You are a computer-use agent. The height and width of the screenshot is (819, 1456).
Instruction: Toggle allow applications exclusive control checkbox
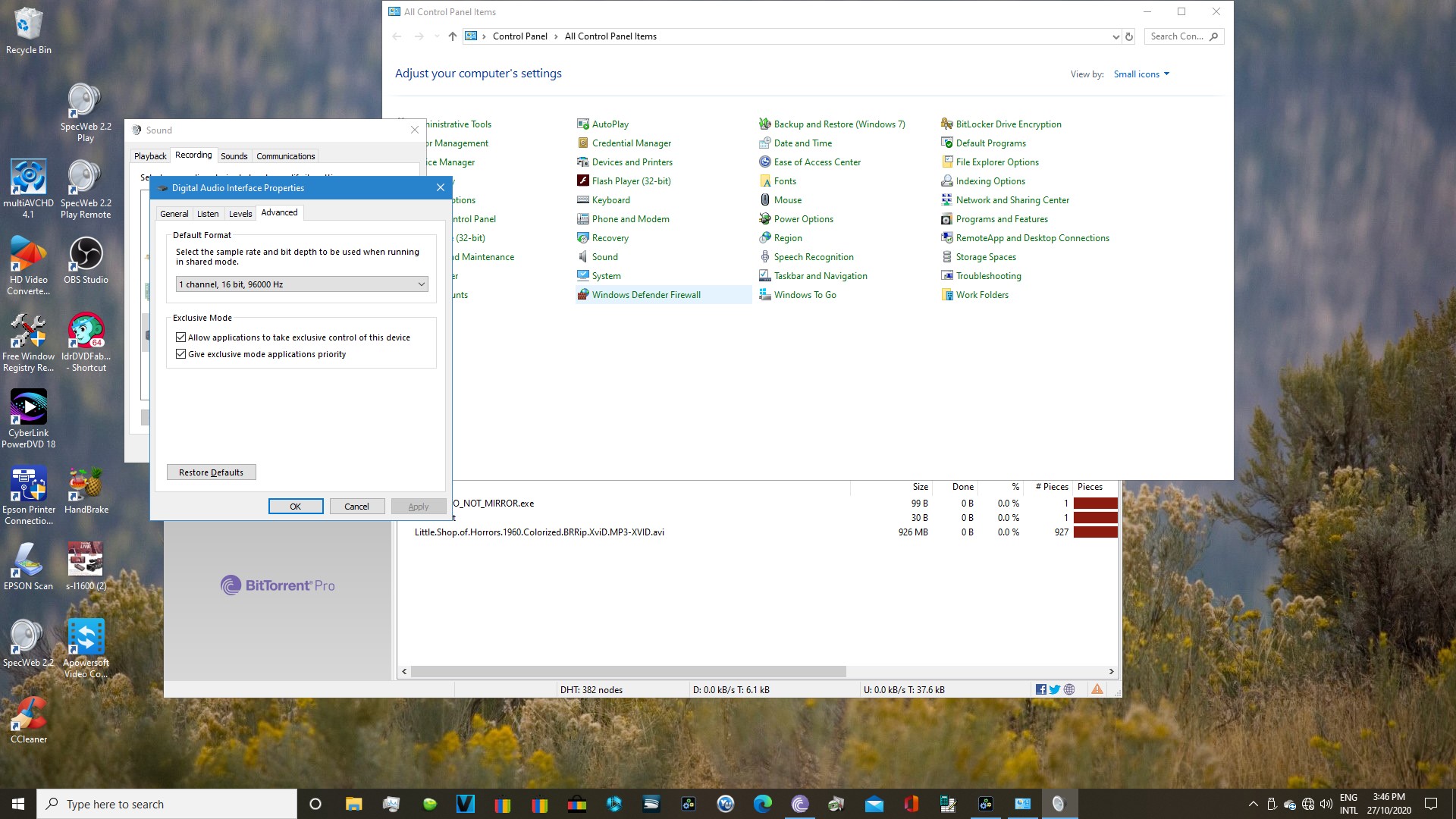[x=181, y=337]
